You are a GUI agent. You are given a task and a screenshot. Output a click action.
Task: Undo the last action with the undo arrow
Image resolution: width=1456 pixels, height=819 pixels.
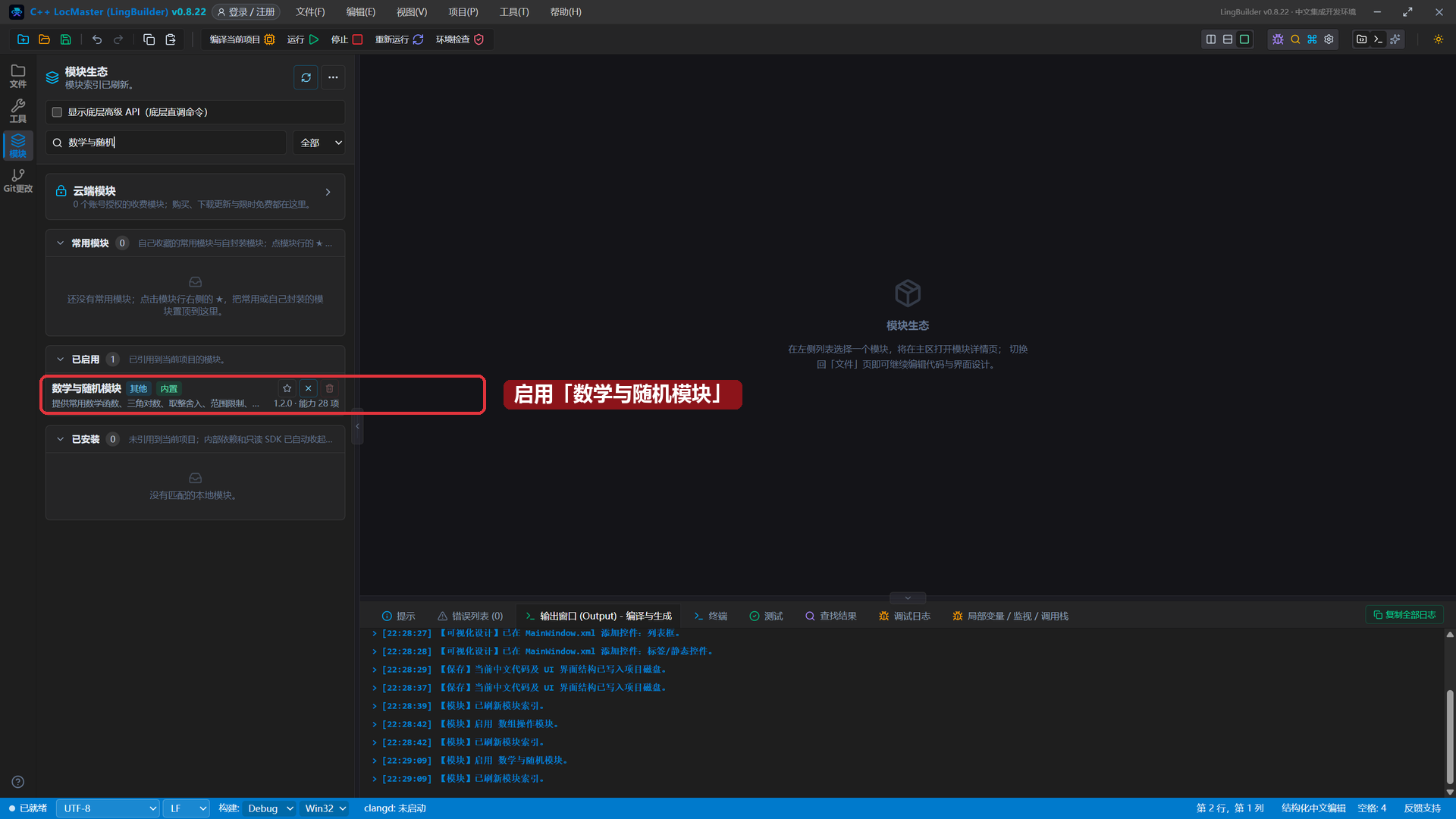click(x=97, y=39)
